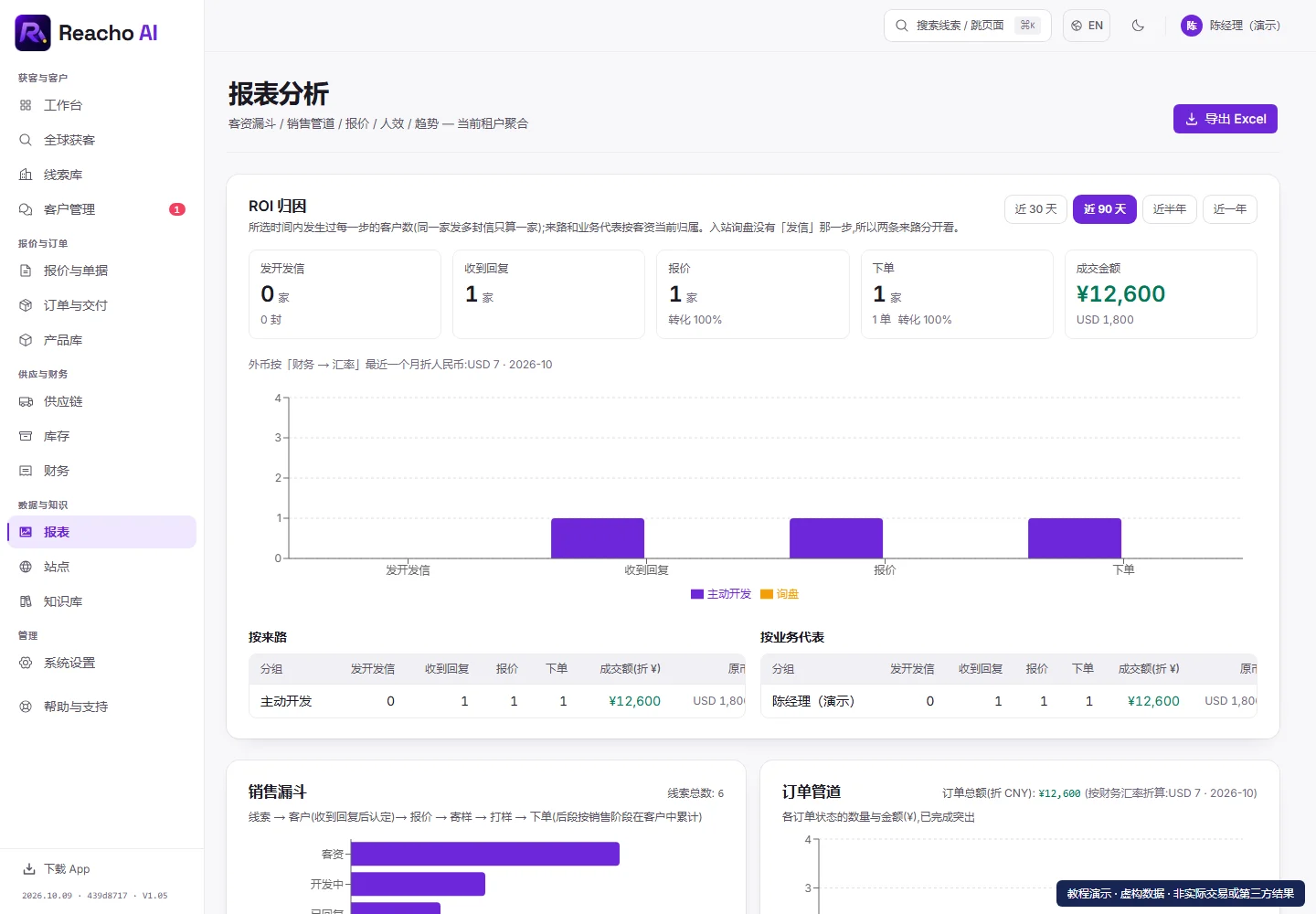This screenshot has height=914, width=1316.
Task: Click the 发开发信 stat card
Action: (x=345, y=294)
